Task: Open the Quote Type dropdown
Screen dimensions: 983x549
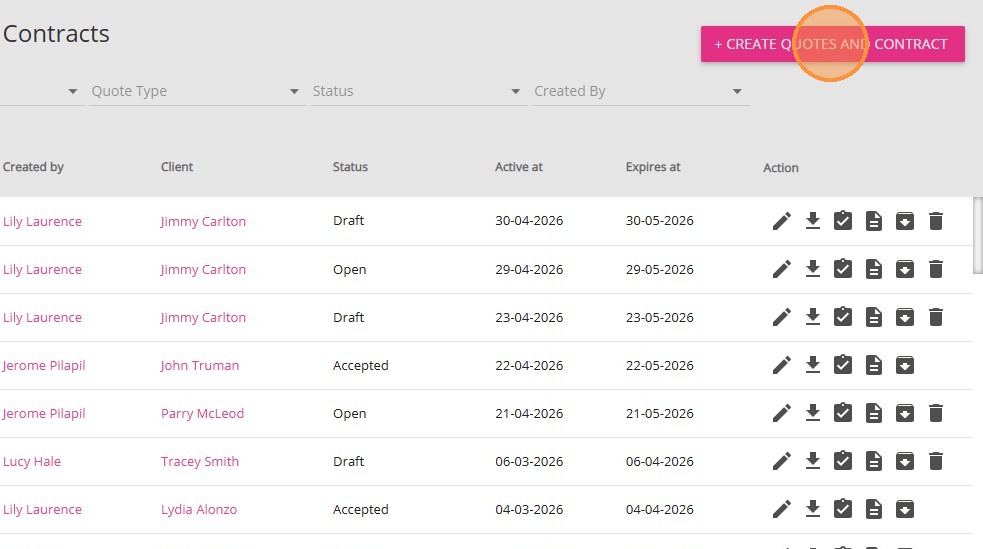Action: [195, 91]
